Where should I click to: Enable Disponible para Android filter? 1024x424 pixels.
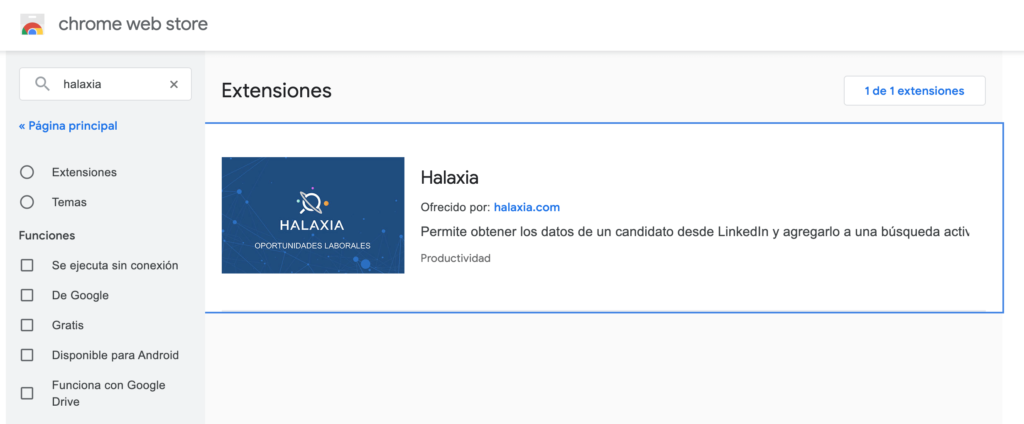click(27, 355)
